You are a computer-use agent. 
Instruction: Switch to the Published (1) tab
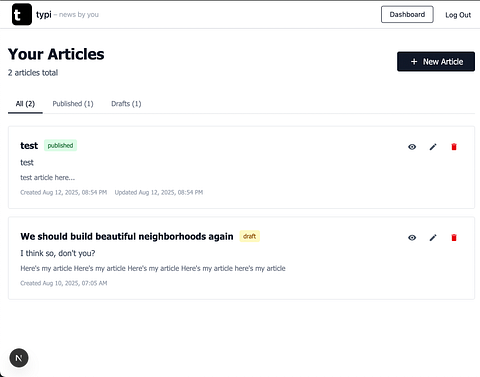pos(73,104)
